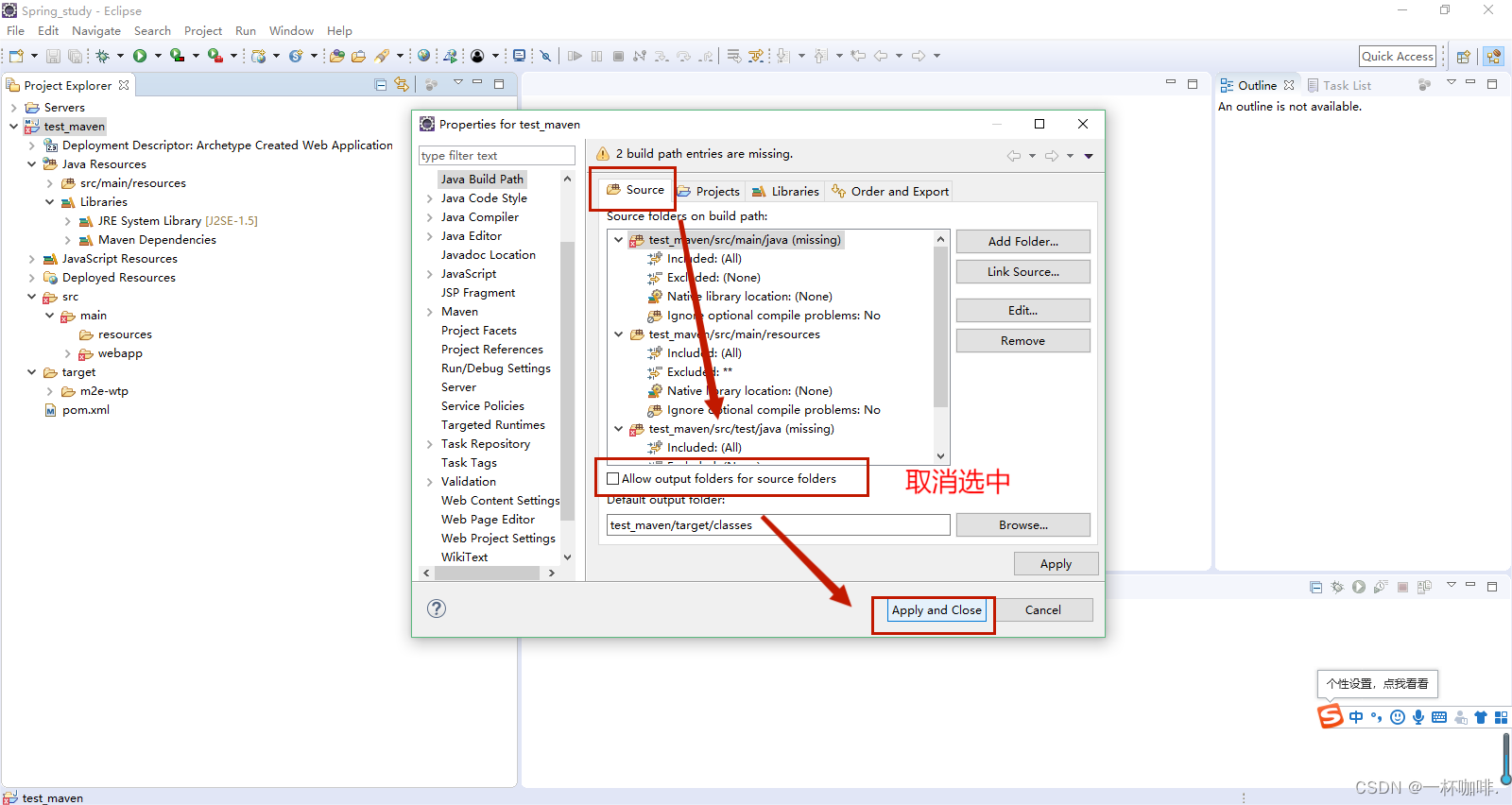This screenshot has width=1512, height=805.
Task: Switch to the Task List tab
Action: pos(1339,85)
